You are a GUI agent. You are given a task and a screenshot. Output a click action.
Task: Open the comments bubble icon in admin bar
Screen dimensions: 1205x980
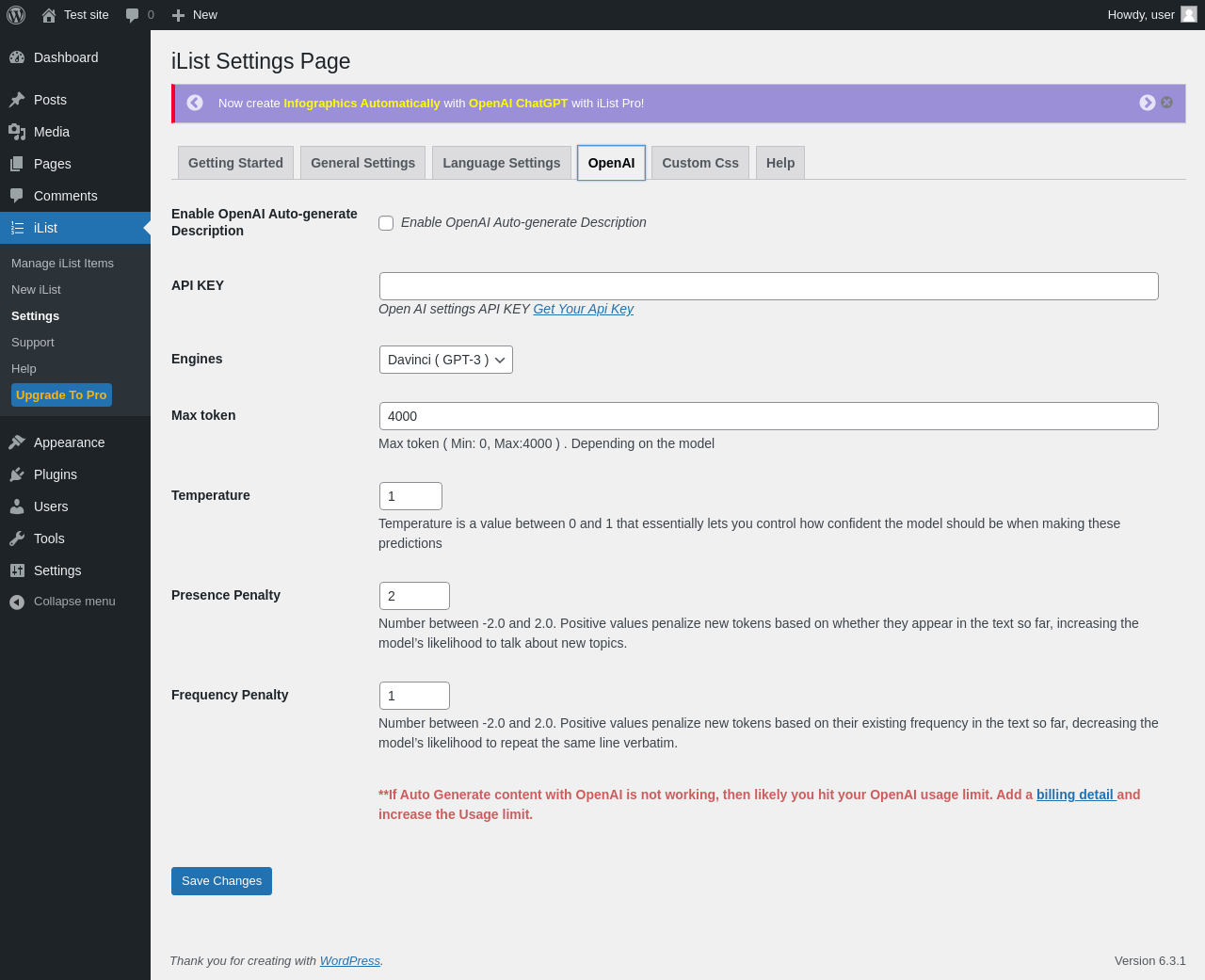(x=133, y=15)
